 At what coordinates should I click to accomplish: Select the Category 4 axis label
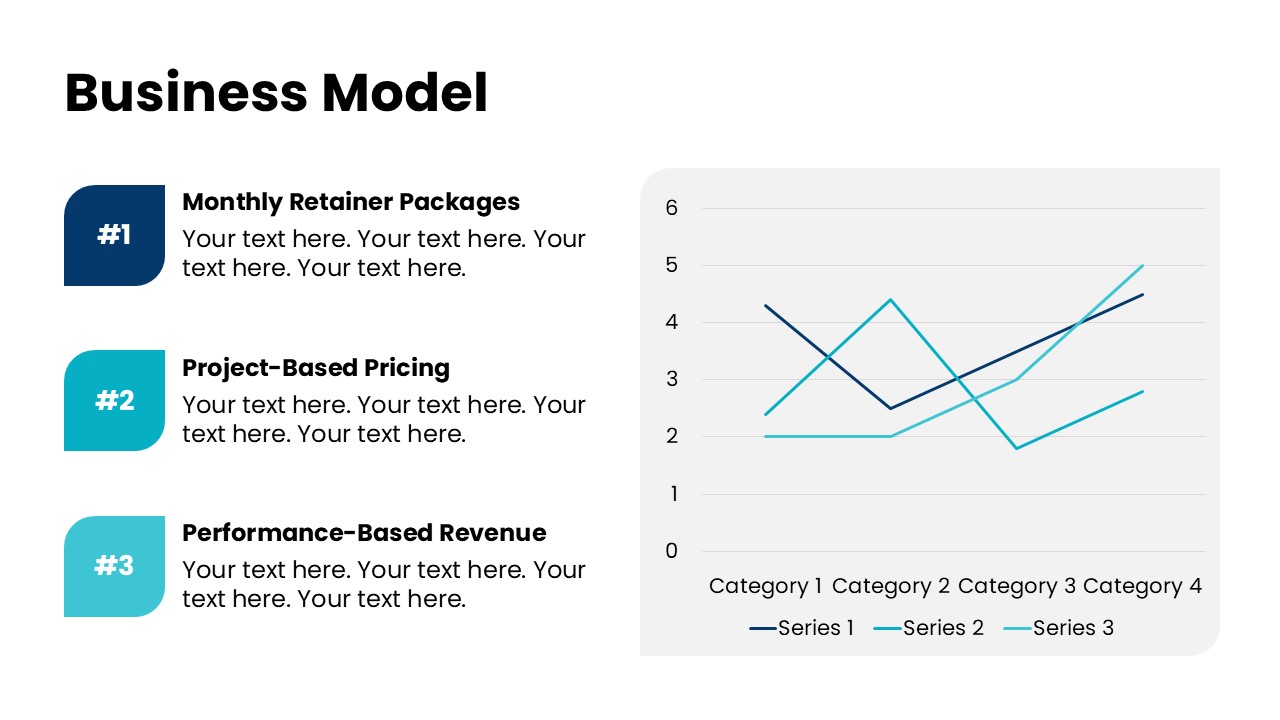[1142, 586]
